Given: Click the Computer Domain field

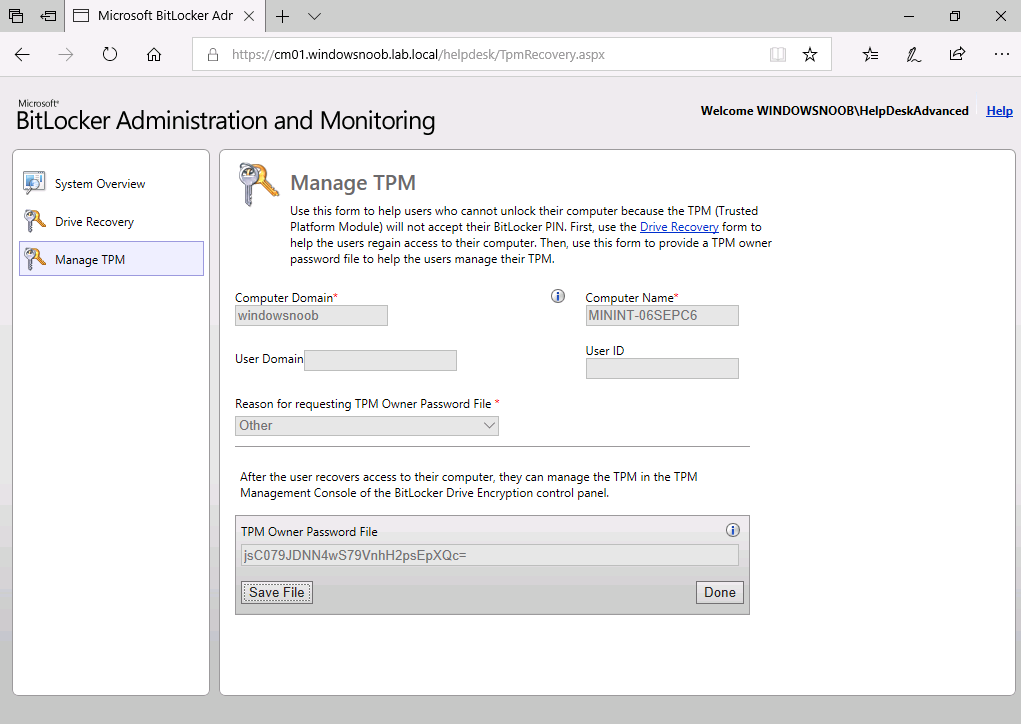Looking at the screenshot, I should tap(311, 316).
